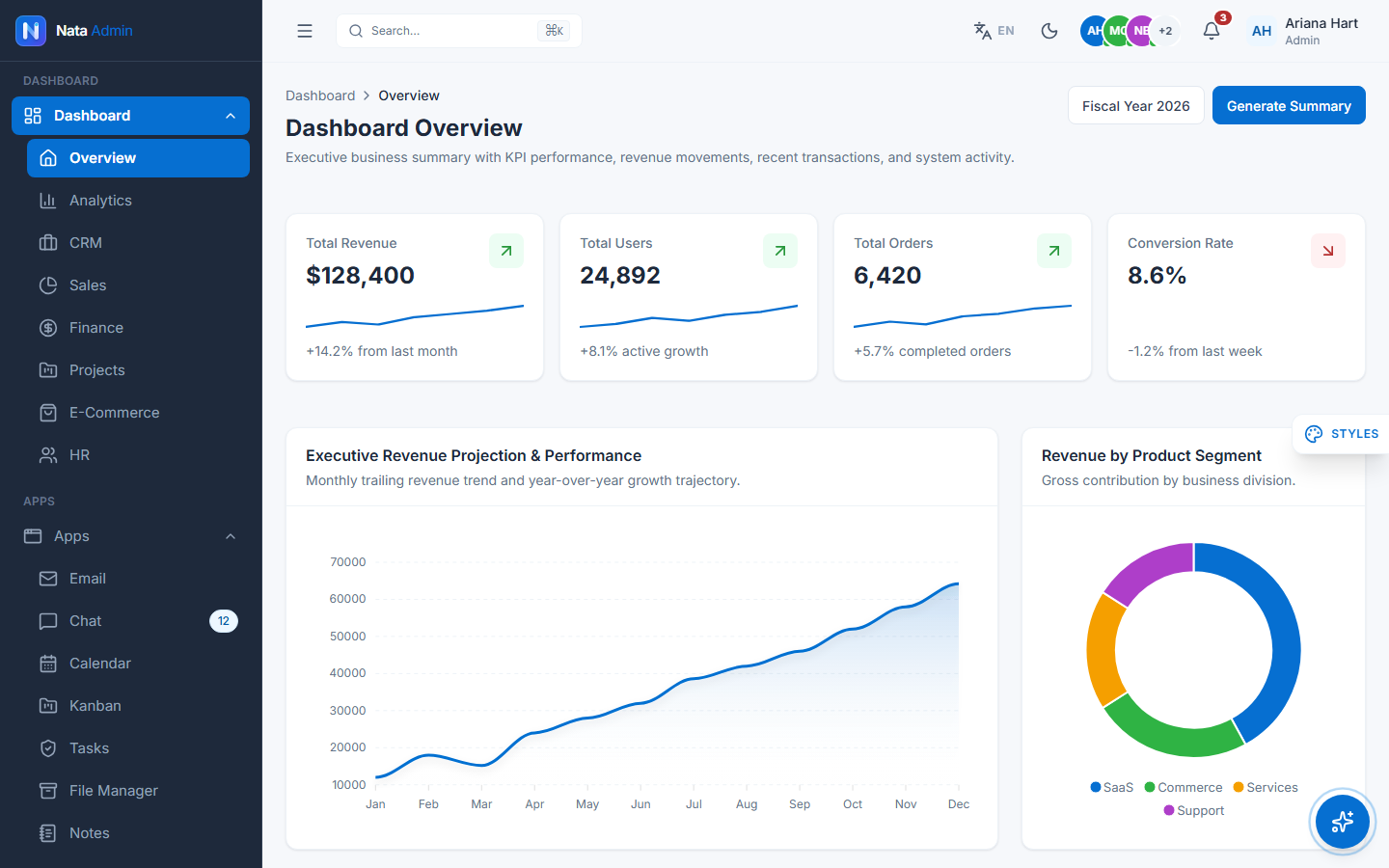Click the Chat unread badge showing 12
Screen dimensions: 1389x868
[x=224, y=621]
